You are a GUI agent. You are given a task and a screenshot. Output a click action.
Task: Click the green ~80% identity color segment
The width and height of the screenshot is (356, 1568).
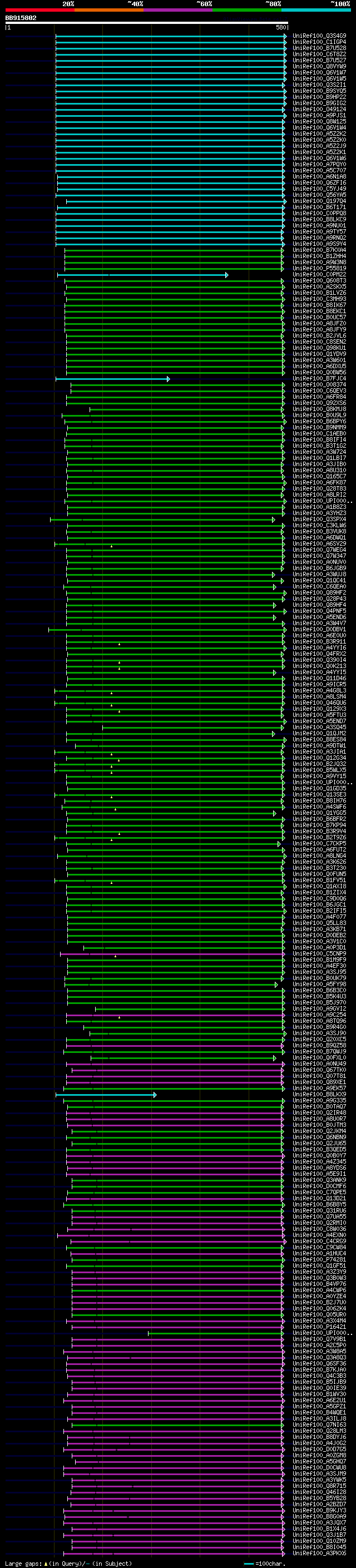tap(247, 10)
